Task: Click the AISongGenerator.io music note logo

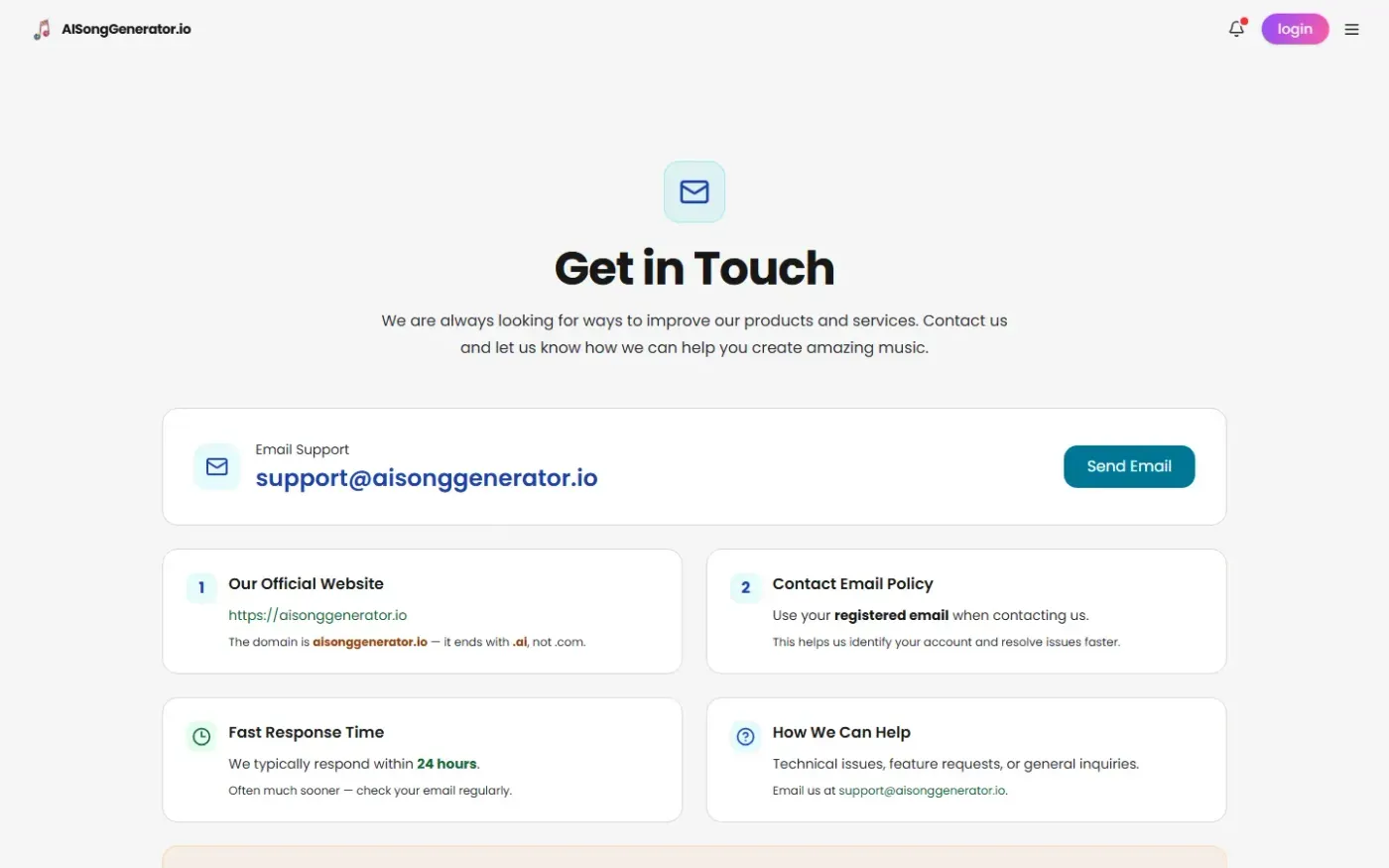Action: [42, 30]
